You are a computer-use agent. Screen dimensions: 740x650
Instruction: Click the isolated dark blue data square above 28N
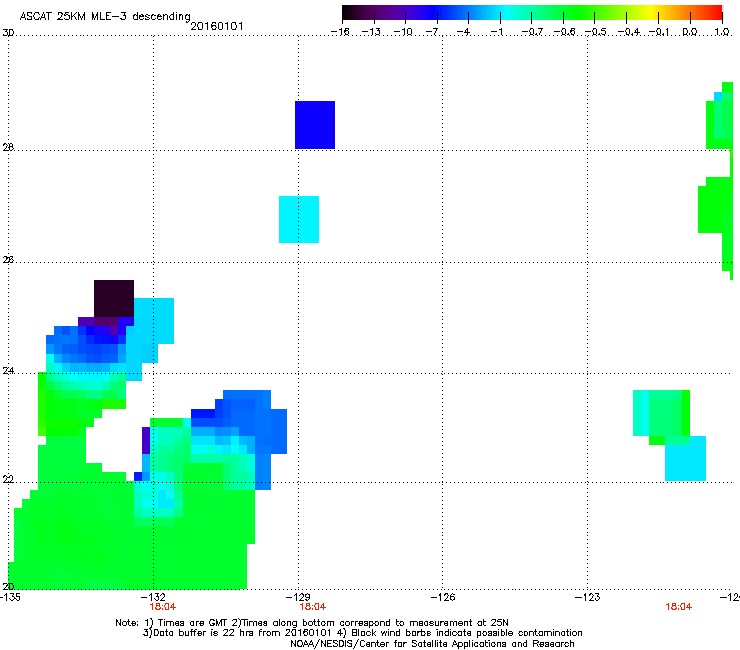click(x=315, y=125)
